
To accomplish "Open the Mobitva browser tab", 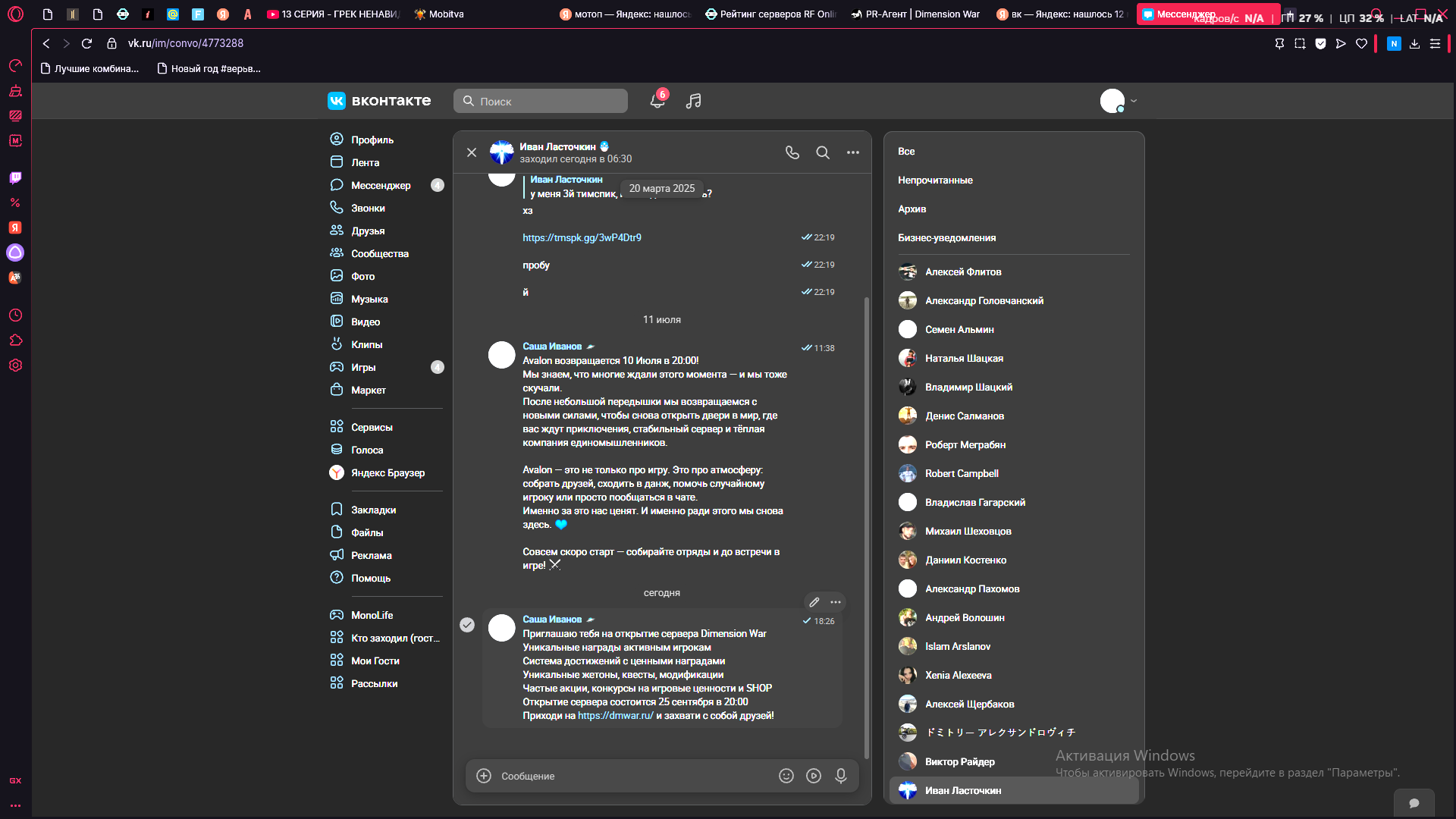I will 440,14.
